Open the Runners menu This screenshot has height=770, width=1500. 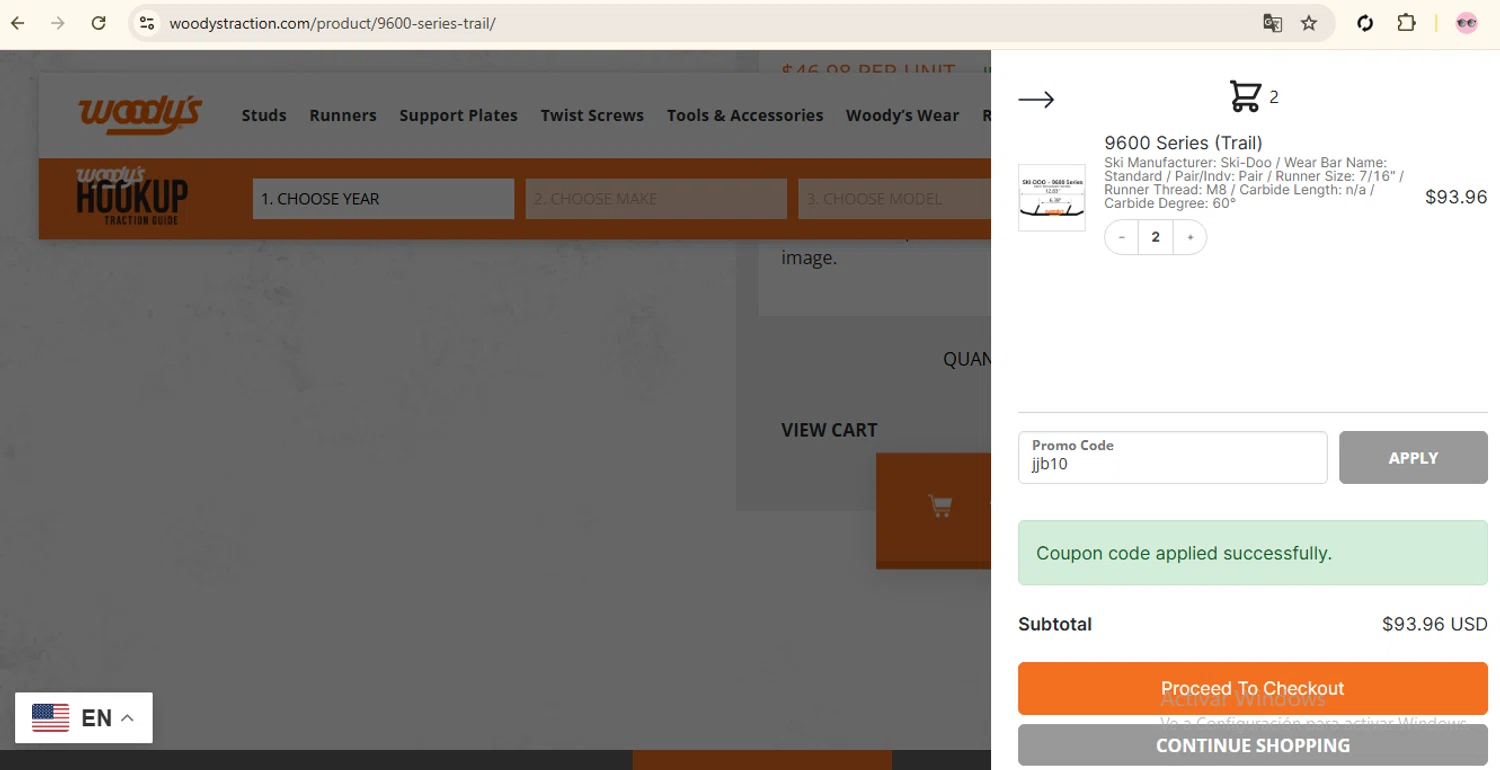343,115
